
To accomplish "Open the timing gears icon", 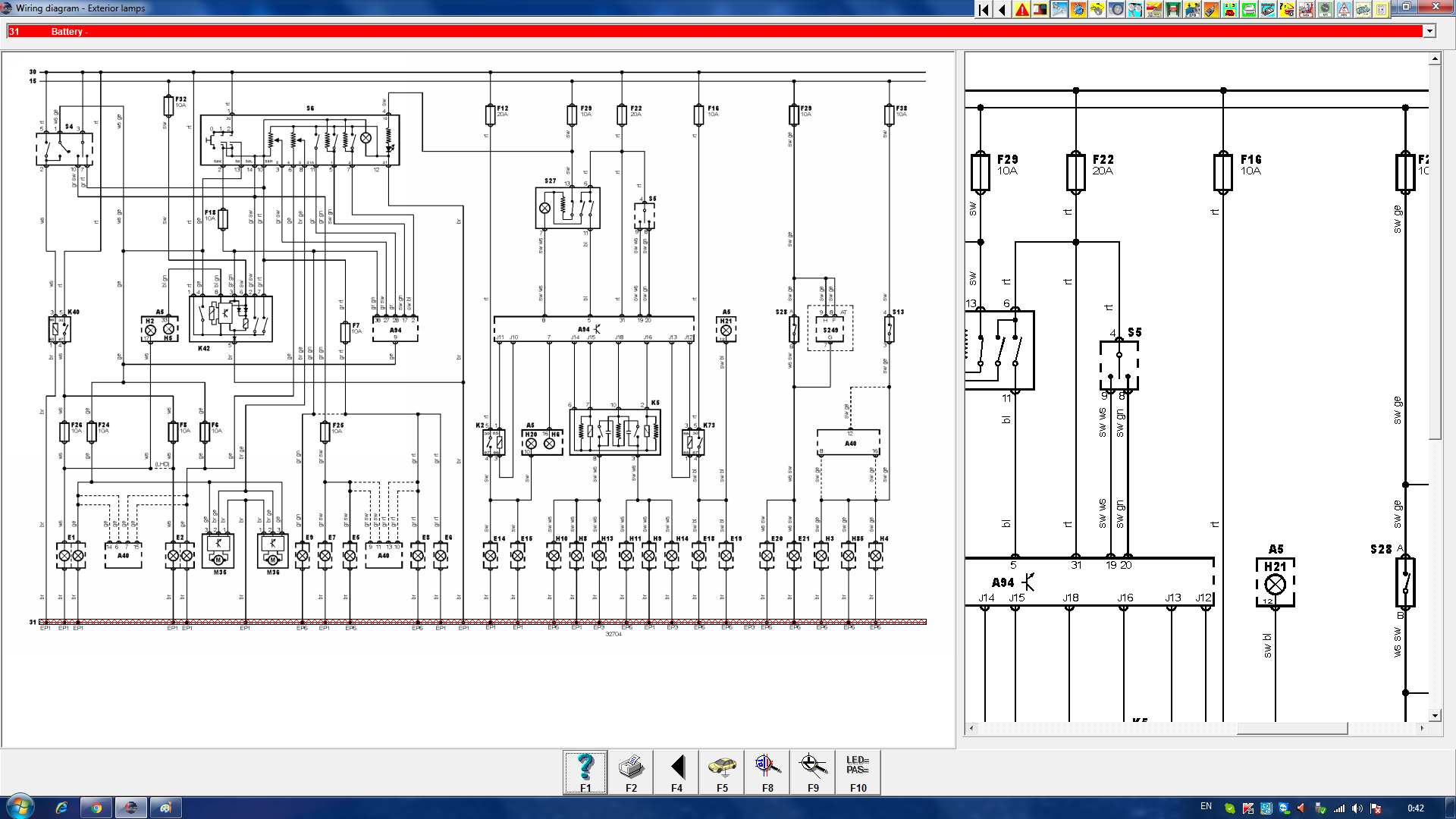I will [1135, 10].
